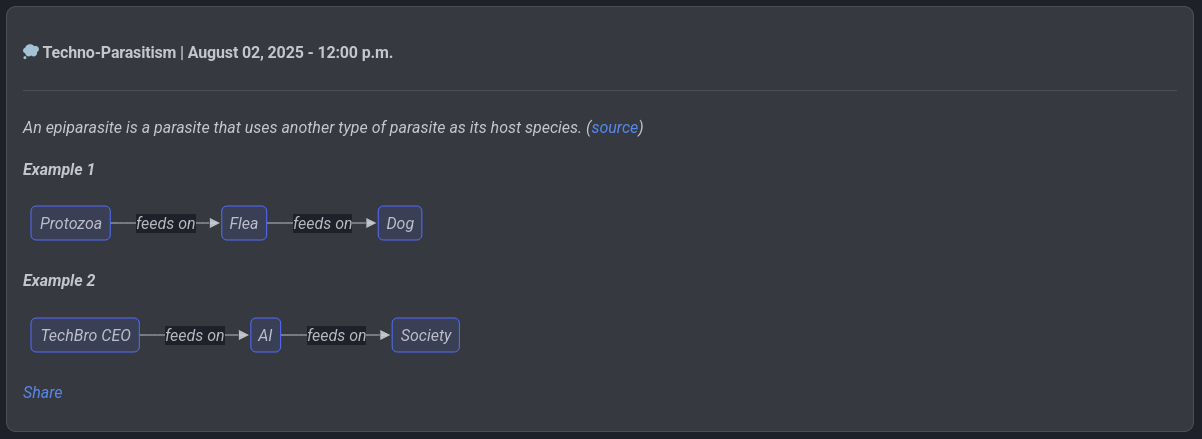
Task: Click the AI diagram node
Action: click(x=265, y=335)
